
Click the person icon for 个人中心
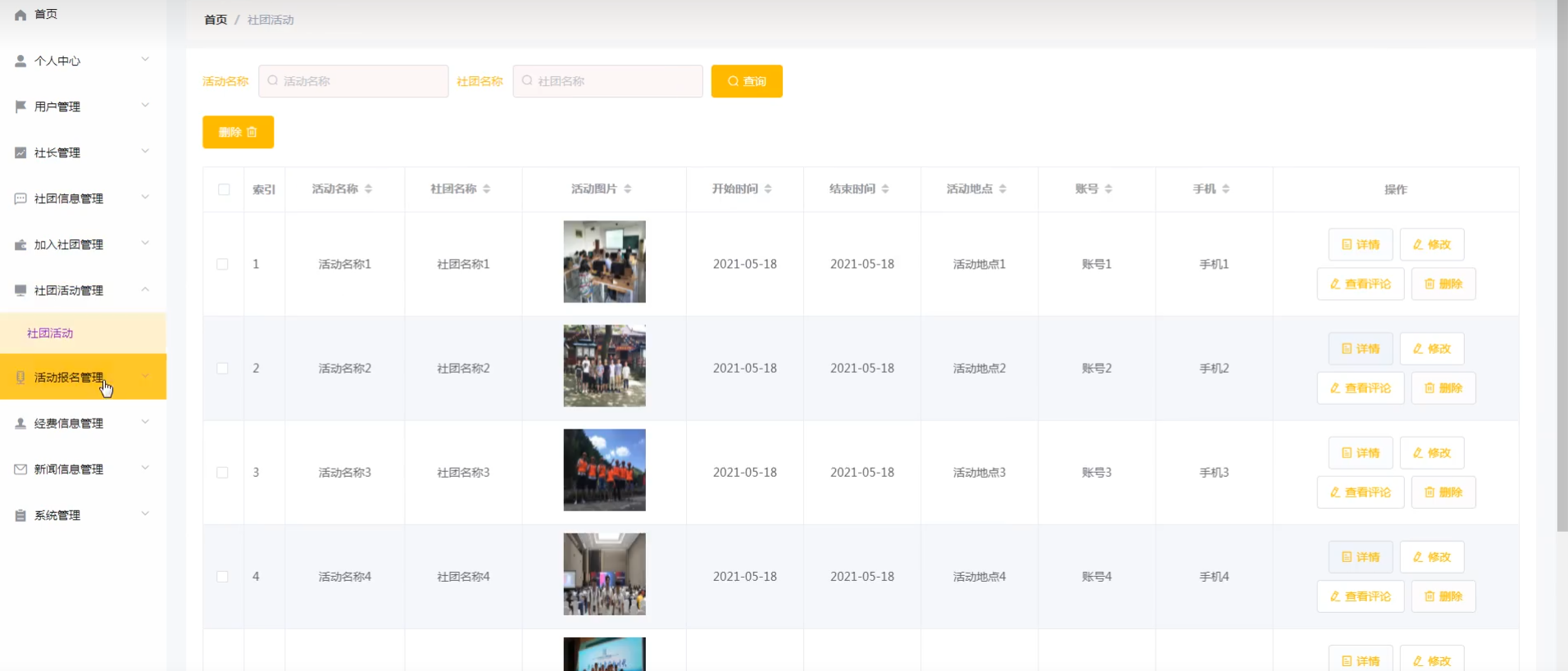click(20, 61)
